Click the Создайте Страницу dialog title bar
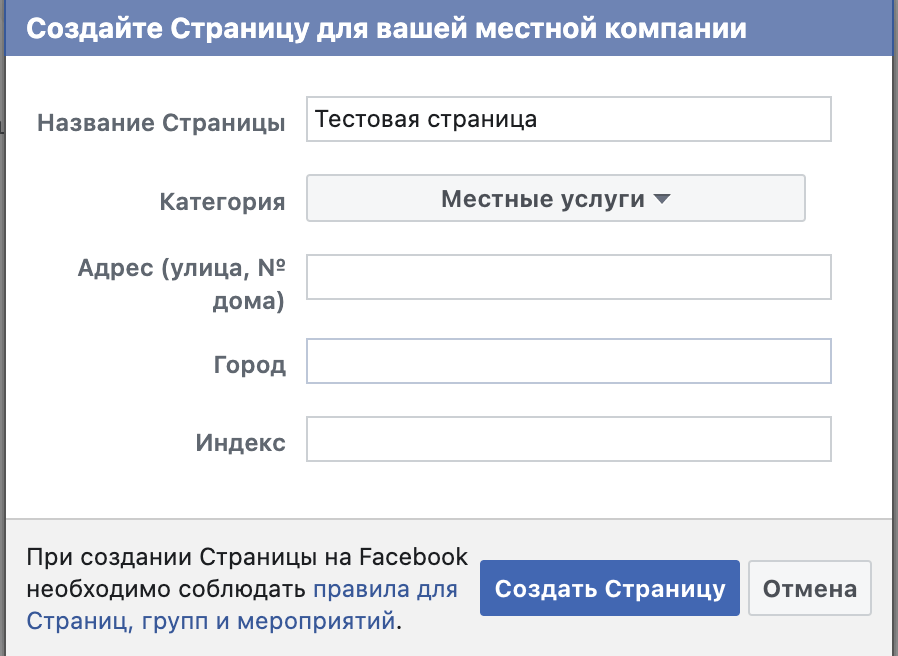898x656 pixels. [x=386, y=28]
